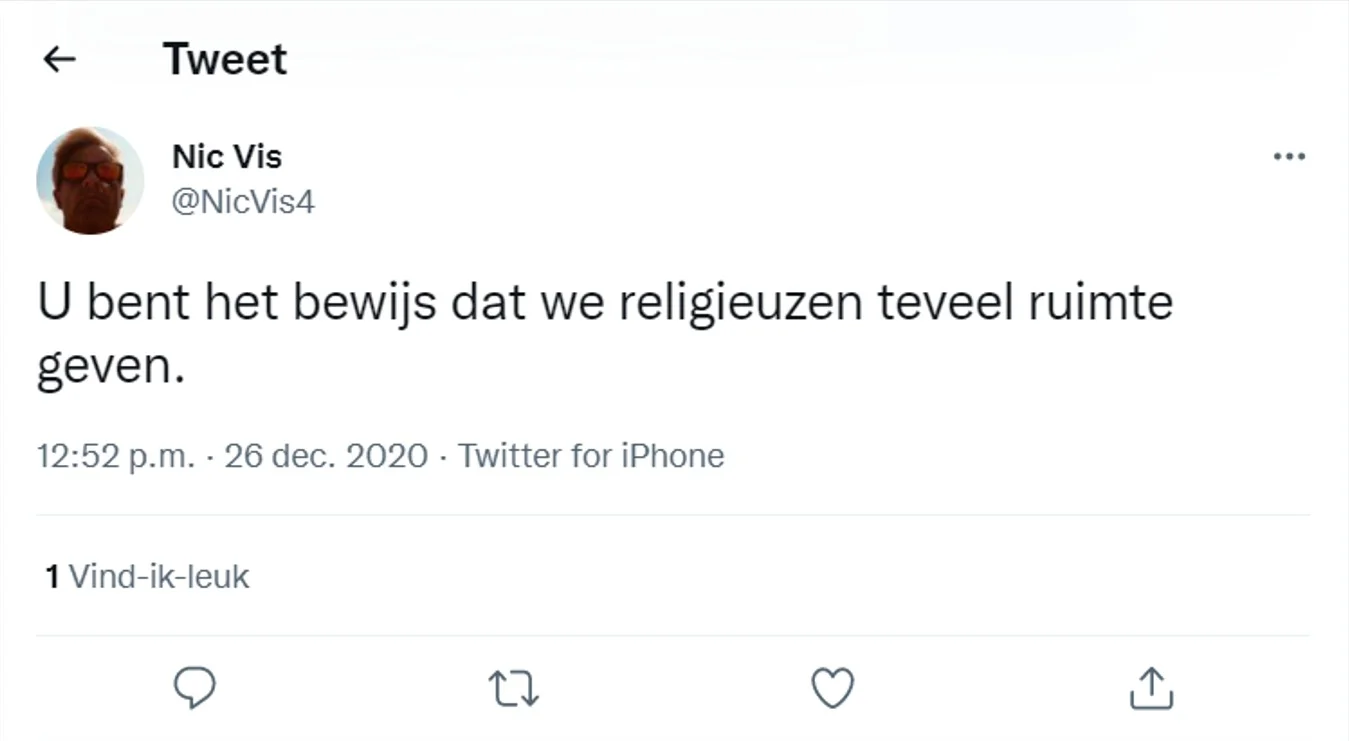The height and width of the screenshot is (741, 1349).
Task: Open the @NicVis4 handle link
Action: [x=243, y=202]
